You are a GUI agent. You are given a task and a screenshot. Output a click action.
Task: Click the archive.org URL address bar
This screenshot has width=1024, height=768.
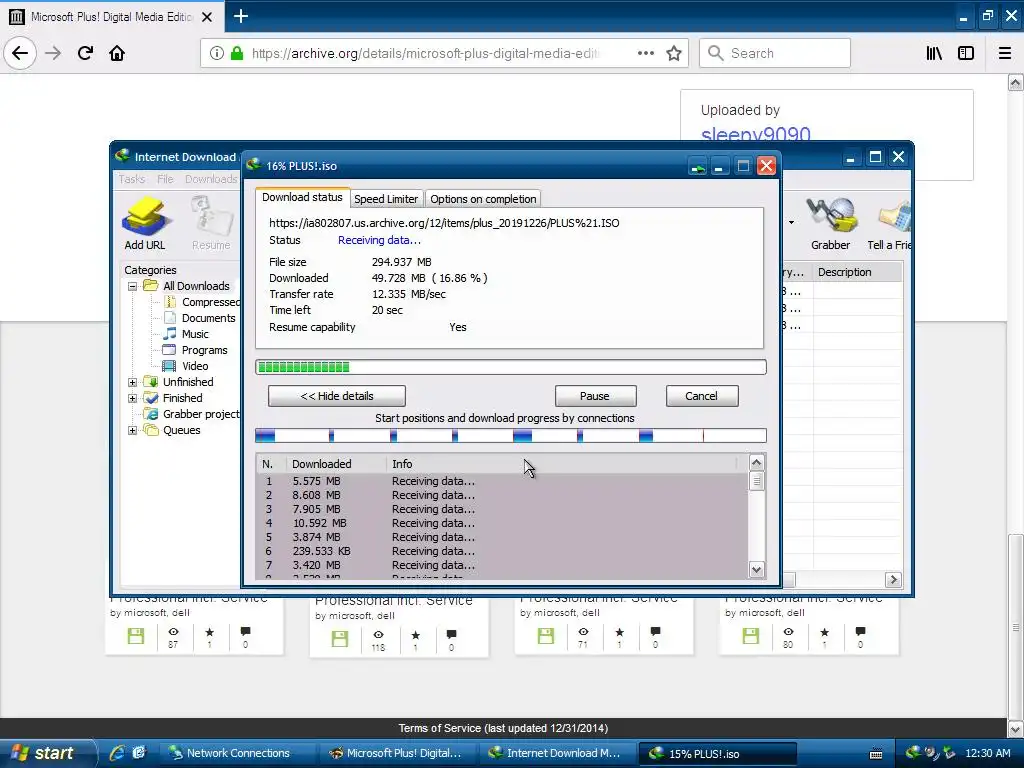click(425, 54)
